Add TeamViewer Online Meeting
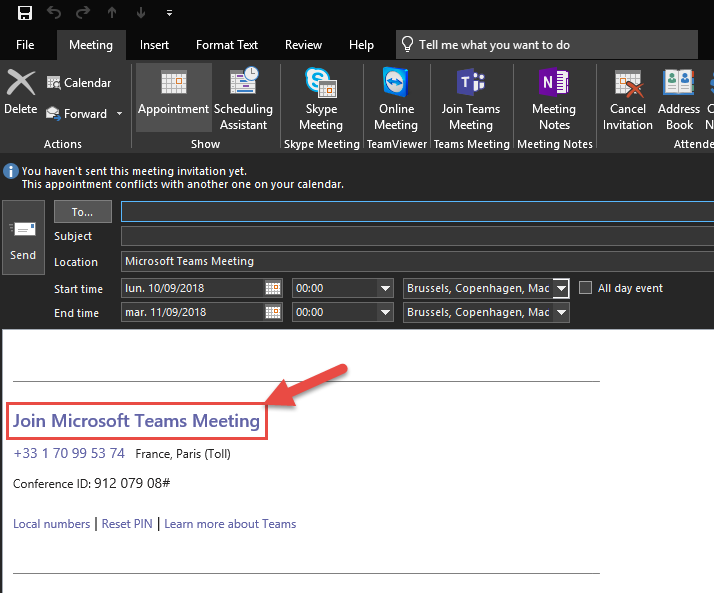Image resolution: width=714 pixels, height=593 pixels. 396,98
